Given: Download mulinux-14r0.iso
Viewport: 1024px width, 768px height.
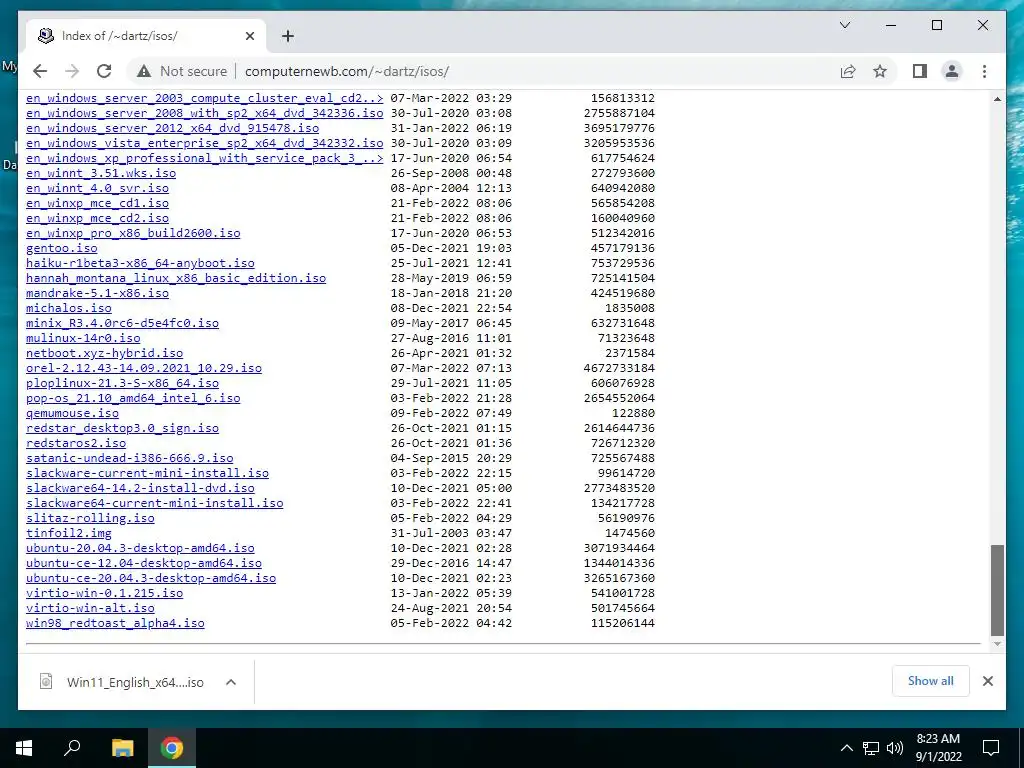Looking at the screenshot, I should tap(83, 338).
